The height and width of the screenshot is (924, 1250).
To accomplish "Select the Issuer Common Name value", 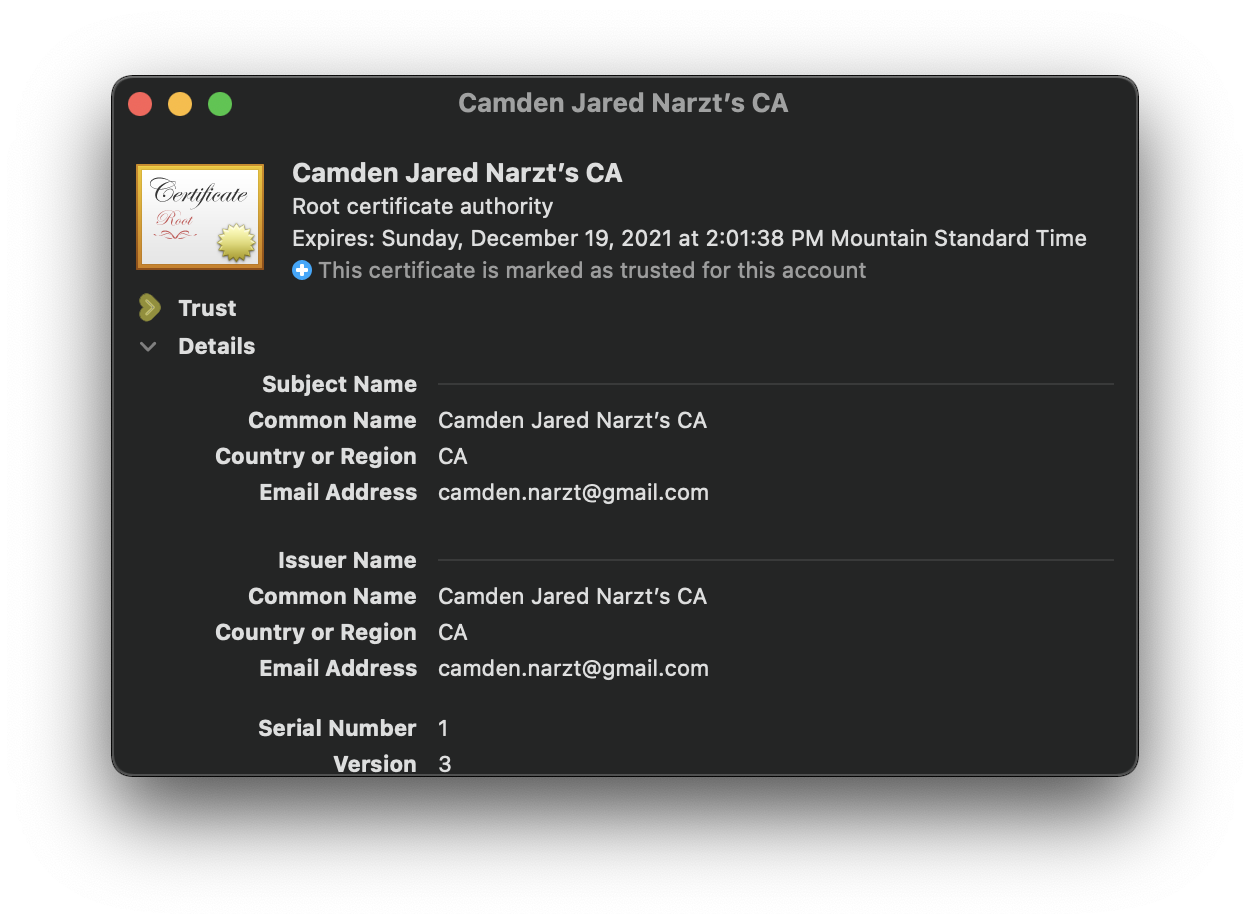I will (x=572, y=596).
